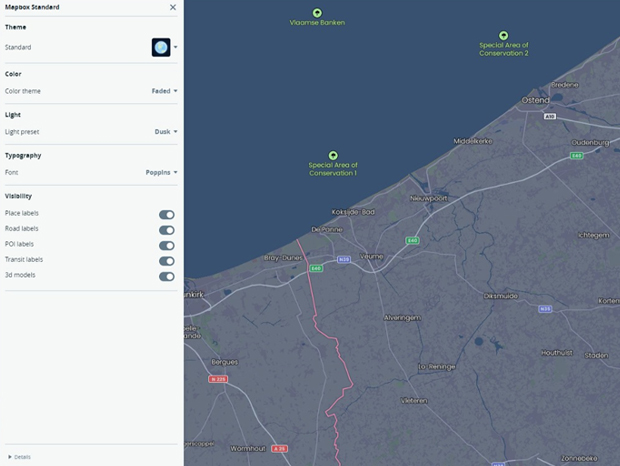620x466 pixels.
Task: Click the Bray-Dunes town label
Action: [x=283, y=258]
